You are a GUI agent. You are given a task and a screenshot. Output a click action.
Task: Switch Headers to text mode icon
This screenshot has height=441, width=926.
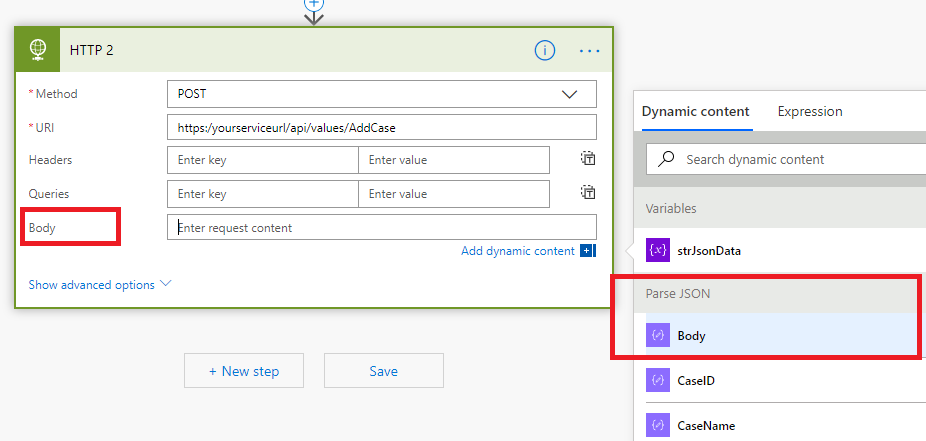589,159
